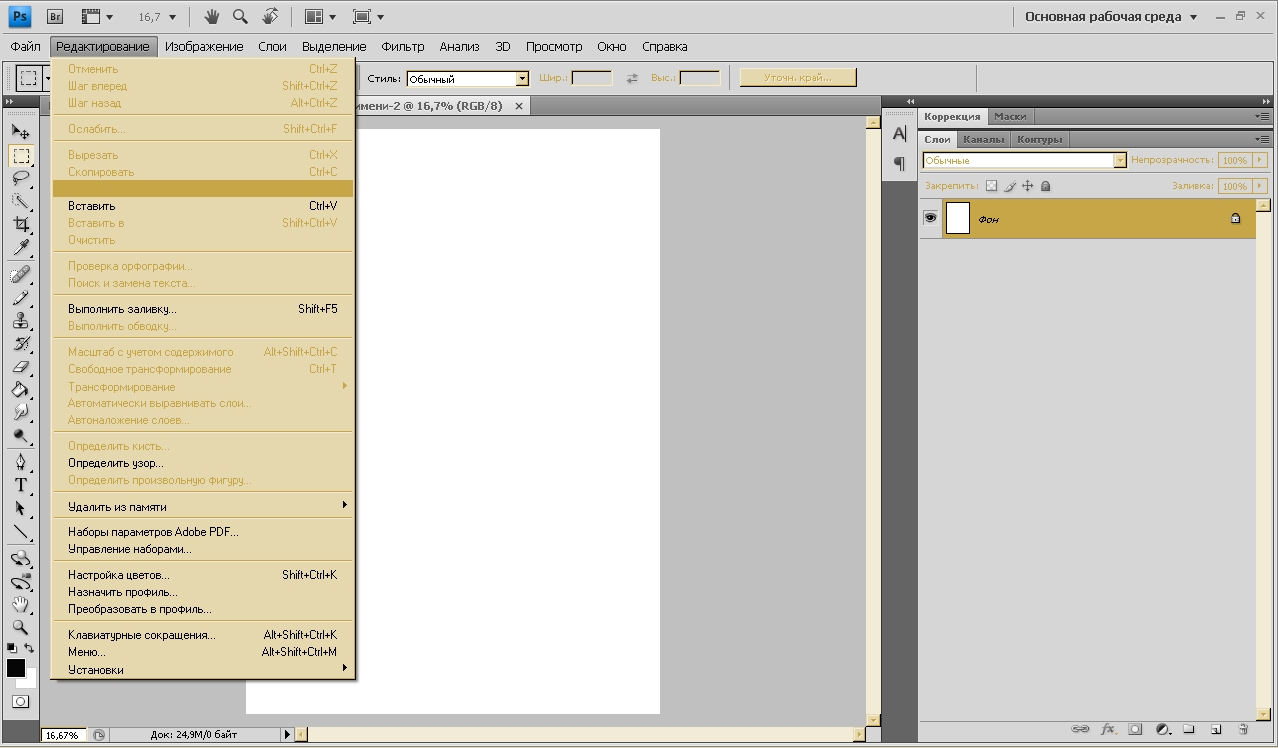Click the Уточн. край button
Screen dimensions: 1278x748
798,77
